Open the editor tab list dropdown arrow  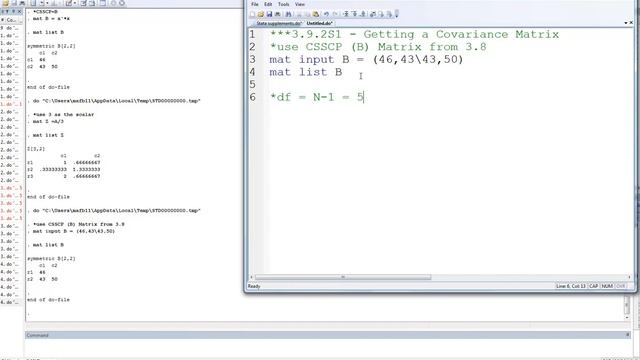coord(626,23)
